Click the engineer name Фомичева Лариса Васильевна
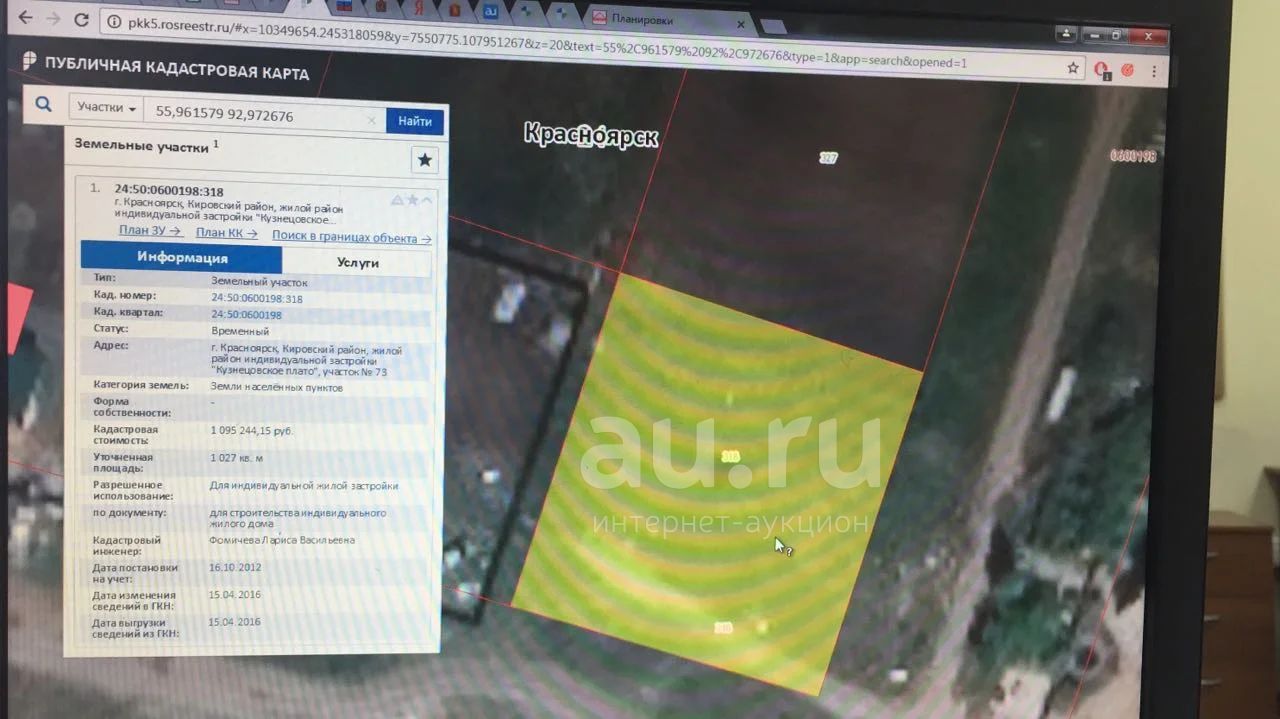Image resolution: width=1280 pixels, height=719 pixels. pyautogui.click(x=282, y=541)
